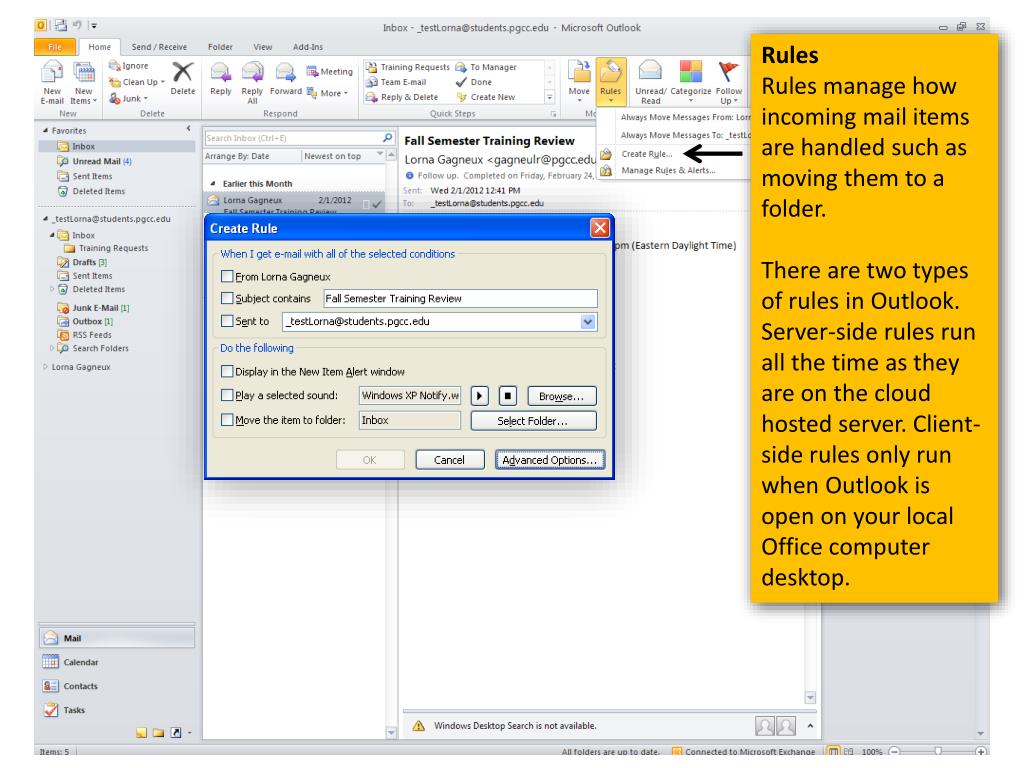This screenshot has height=768, width=1024.
Task: Open the More respond dropdown
Action: [328, 93]
